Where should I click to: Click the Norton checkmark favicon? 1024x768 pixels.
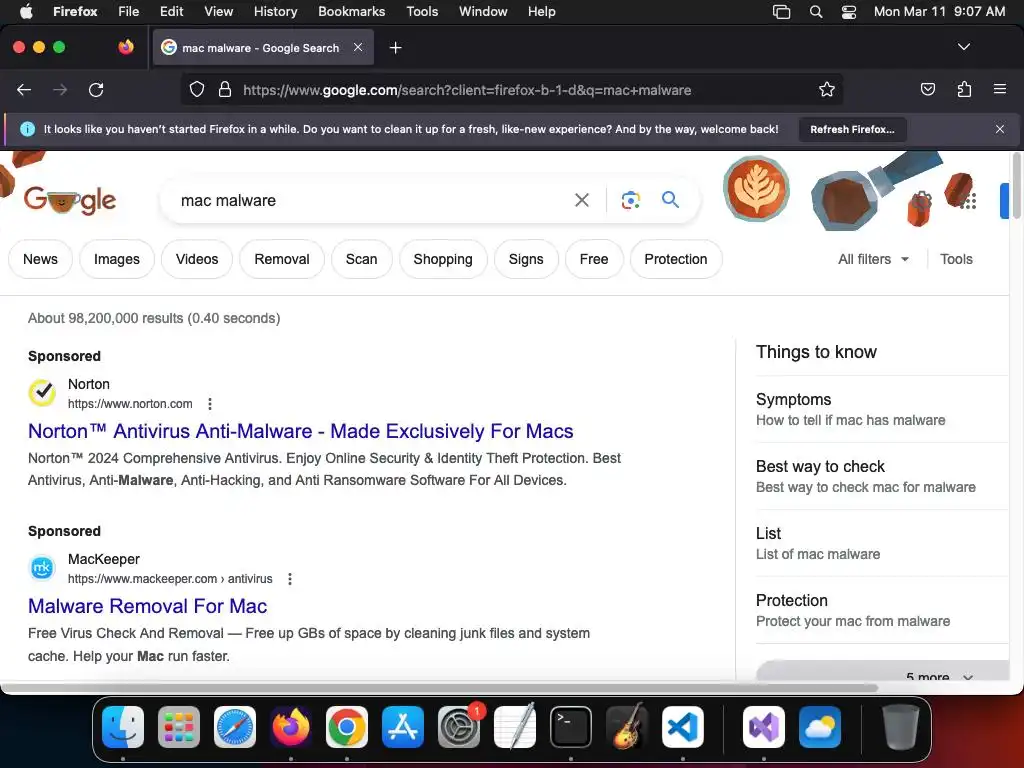click(x=42, y=392)
